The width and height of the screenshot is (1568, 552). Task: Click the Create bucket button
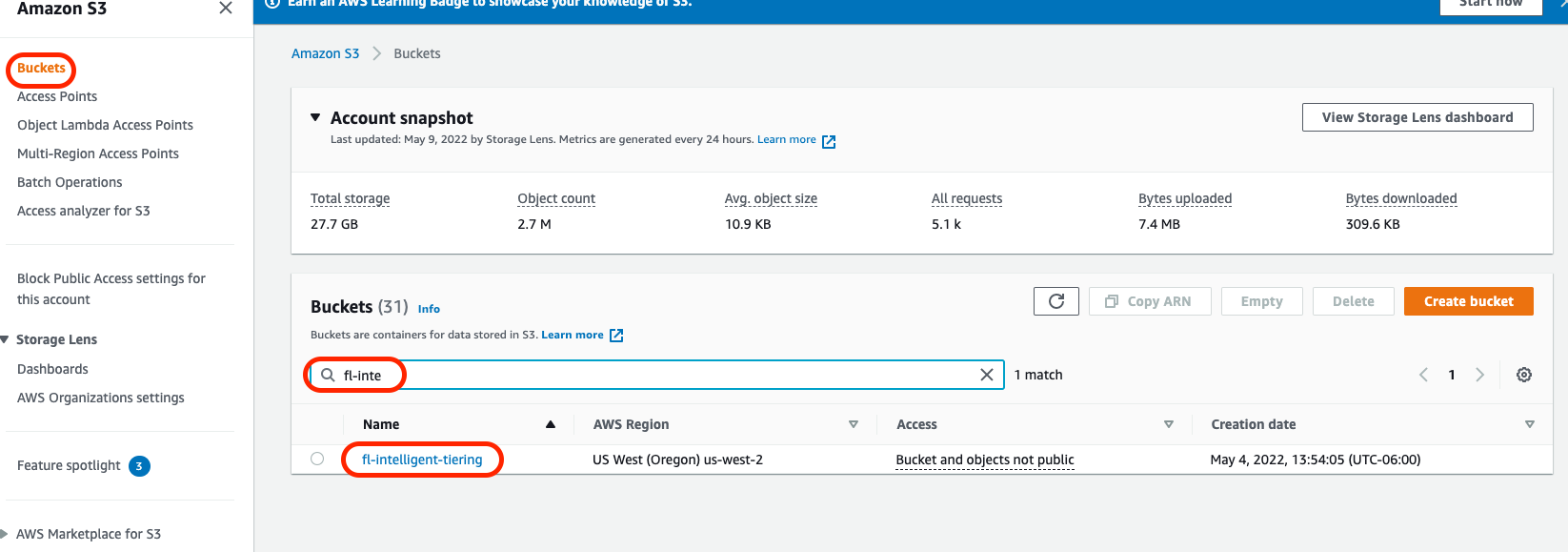click(1468, 301)
